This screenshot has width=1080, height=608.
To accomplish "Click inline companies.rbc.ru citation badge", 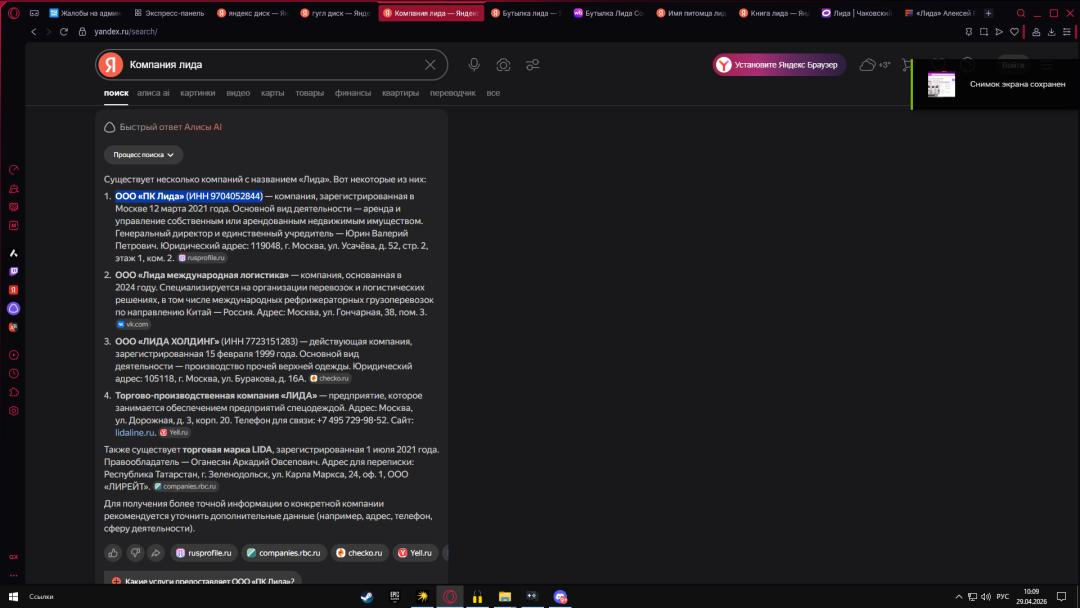I will tap(185, 487).
